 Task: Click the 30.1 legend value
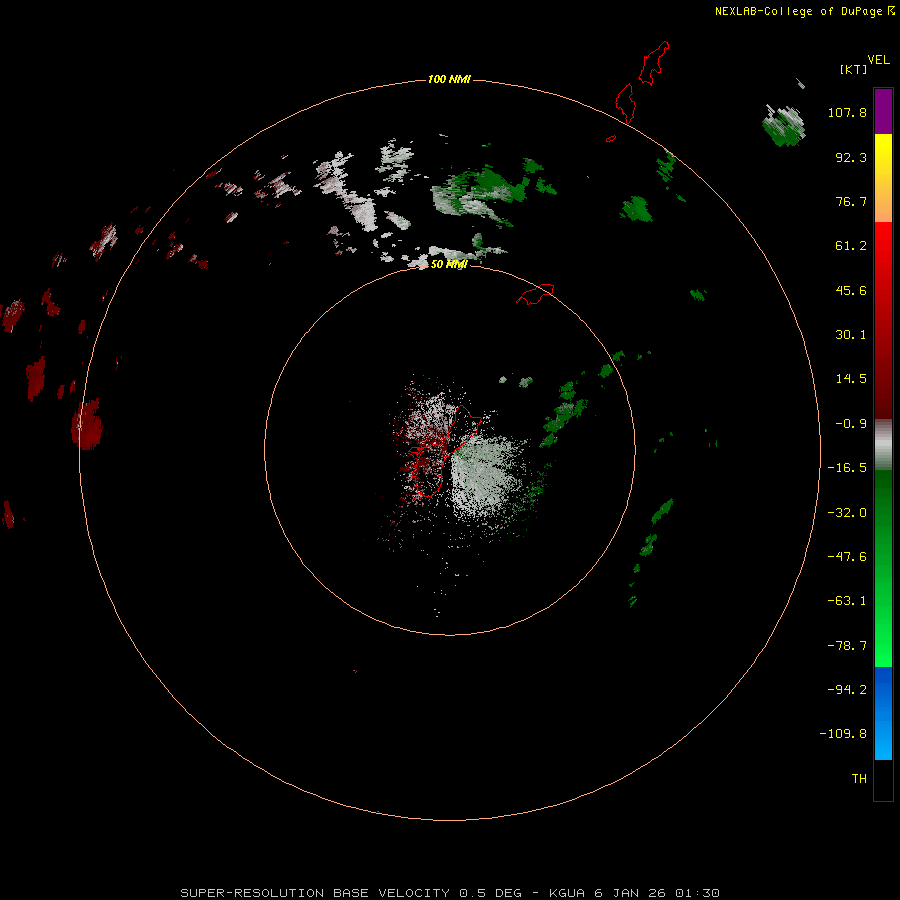(x=851, y=335)
